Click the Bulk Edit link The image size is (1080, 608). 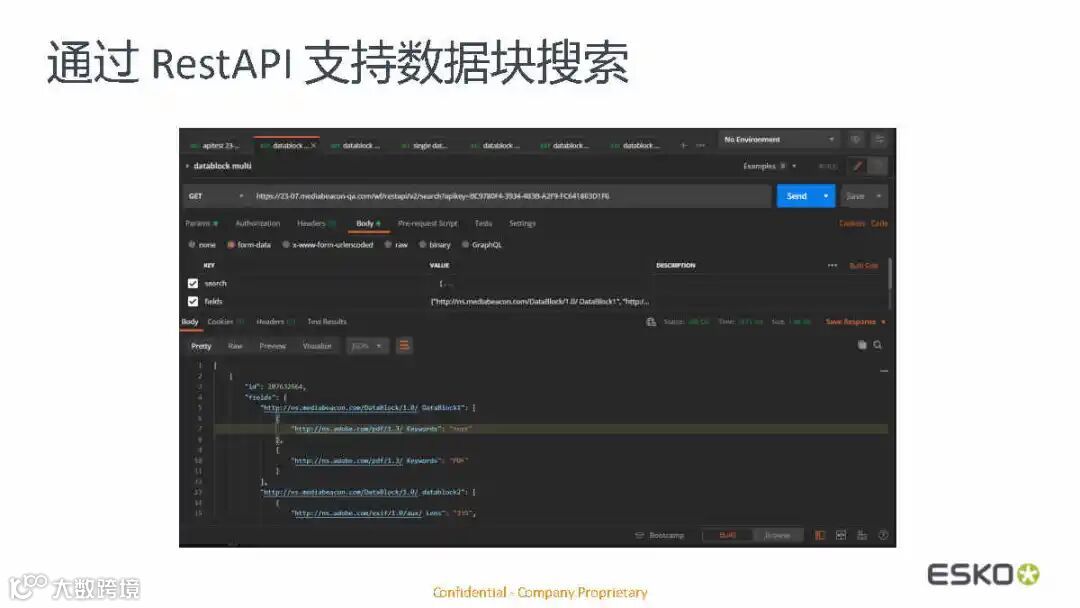tap(864, 266)
